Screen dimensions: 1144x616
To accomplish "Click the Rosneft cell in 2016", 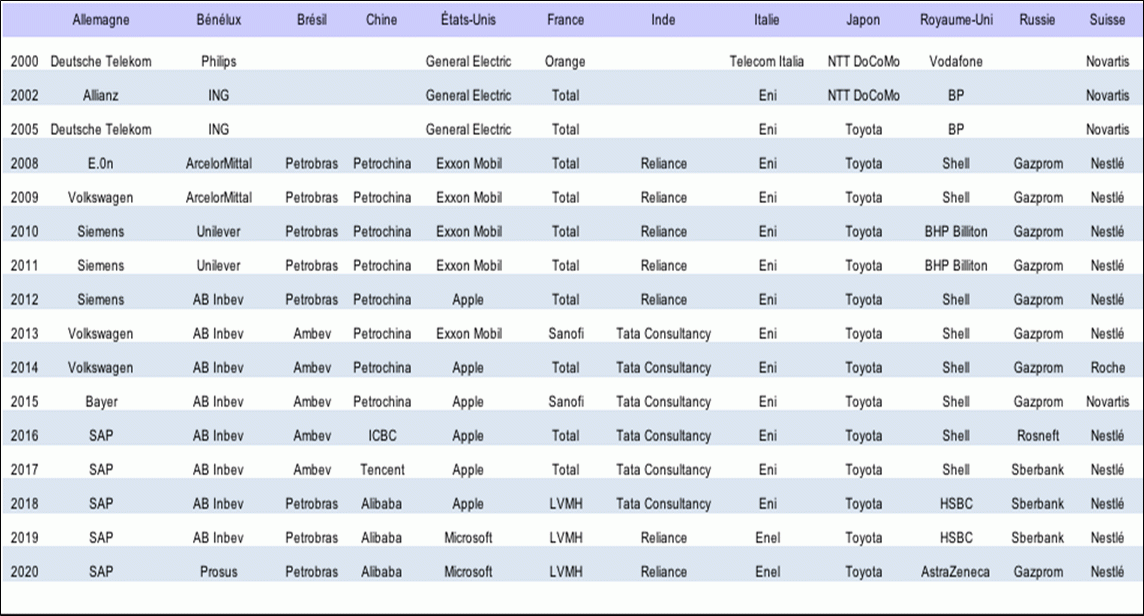I will [x=1037, y=436].
